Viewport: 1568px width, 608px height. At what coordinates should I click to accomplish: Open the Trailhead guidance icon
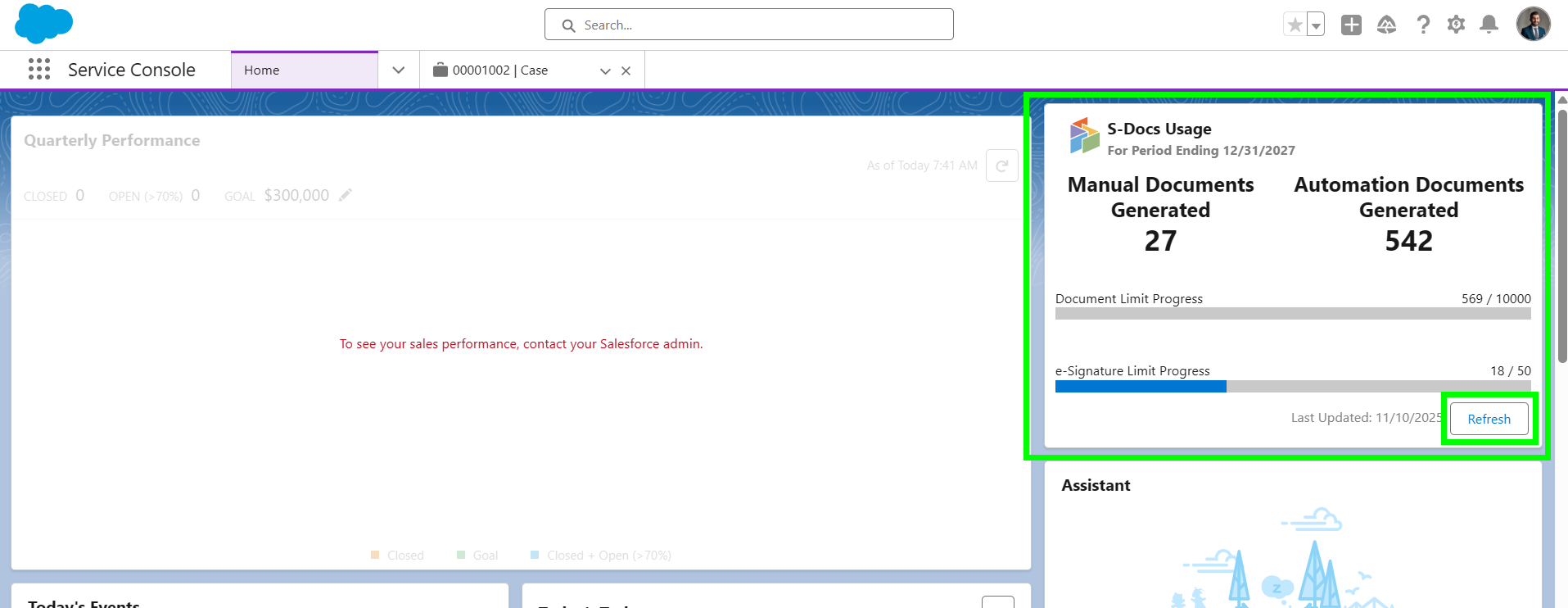coord(1386,25)
